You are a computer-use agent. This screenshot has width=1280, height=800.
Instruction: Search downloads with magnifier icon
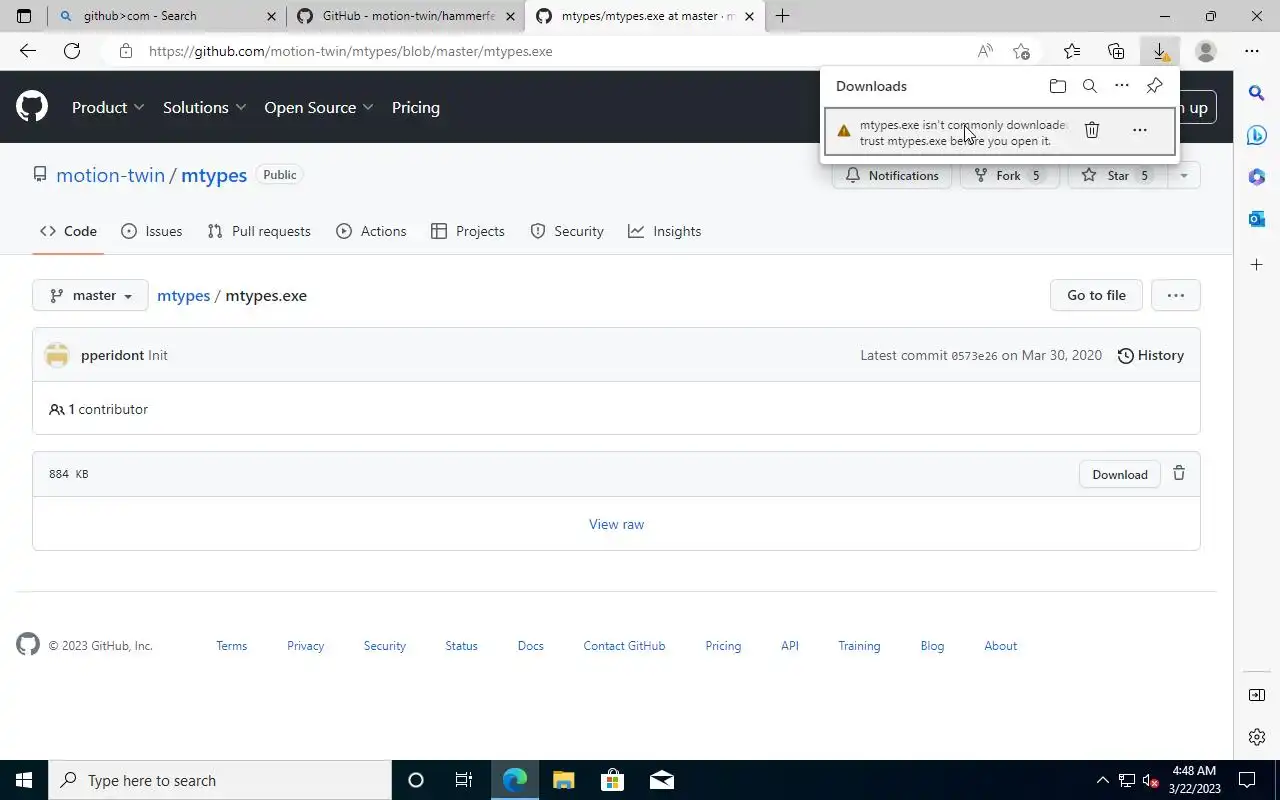pos(1090,86)
